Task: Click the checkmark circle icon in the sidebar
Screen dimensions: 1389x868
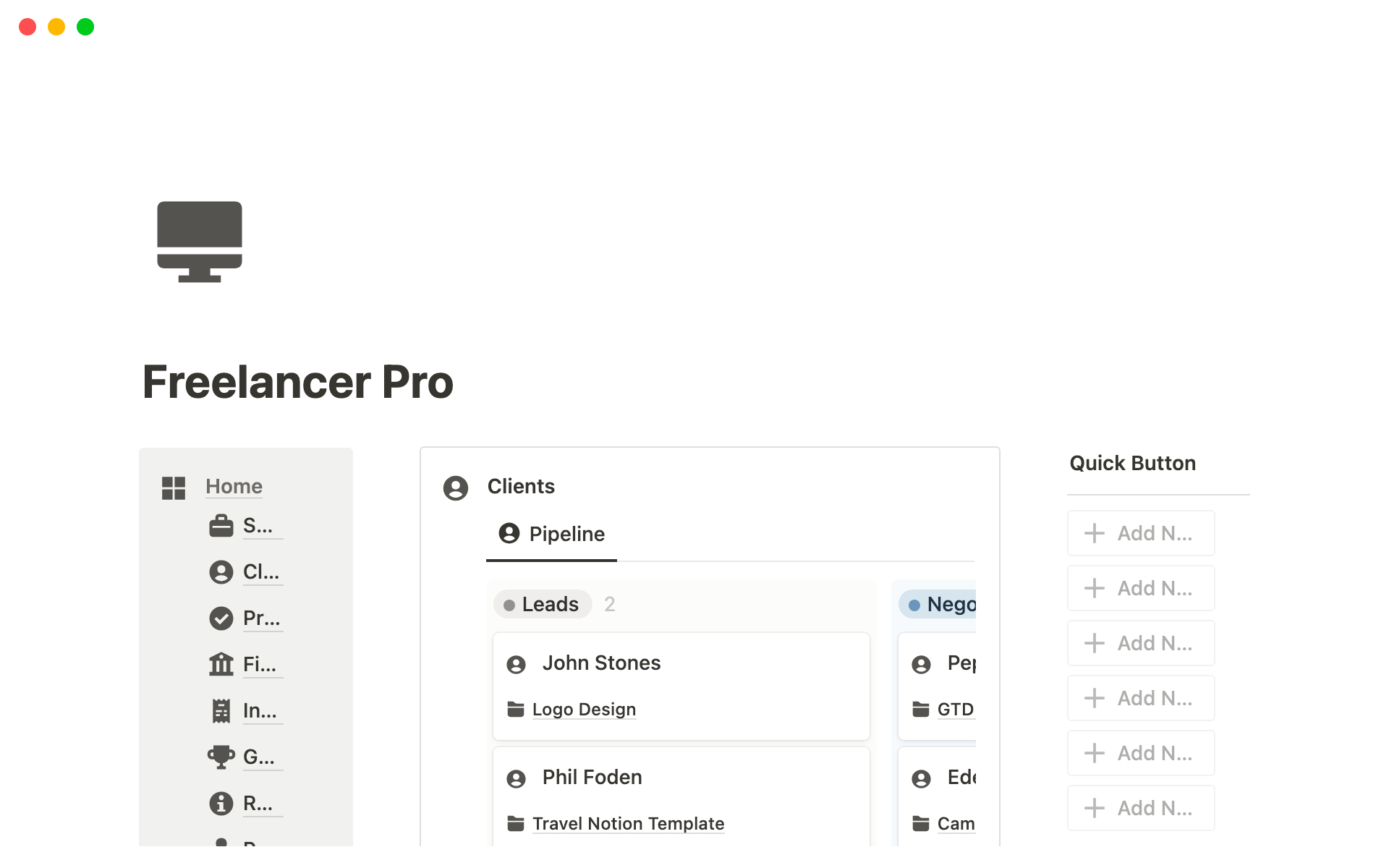Action: click(221, 618)
